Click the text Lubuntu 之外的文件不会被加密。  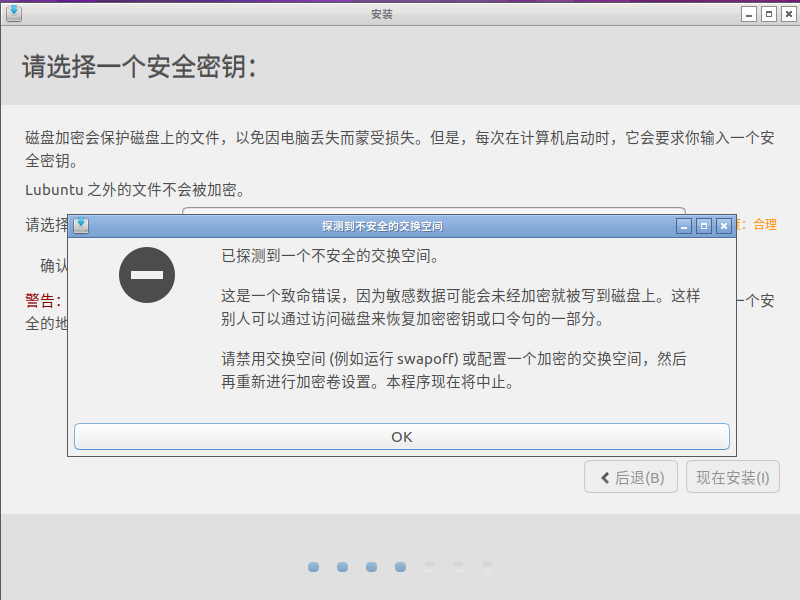[x=136, y=190]
